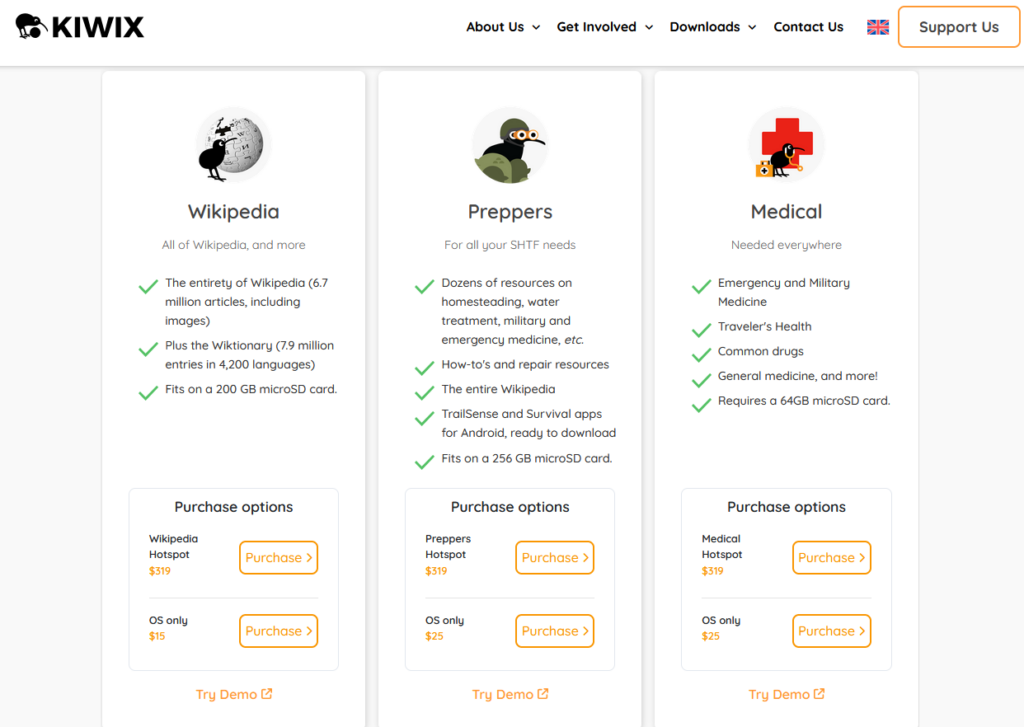Click the UK flag language icon
The width and height of the screenshot is (1024, 727).
tap(878, 27)
